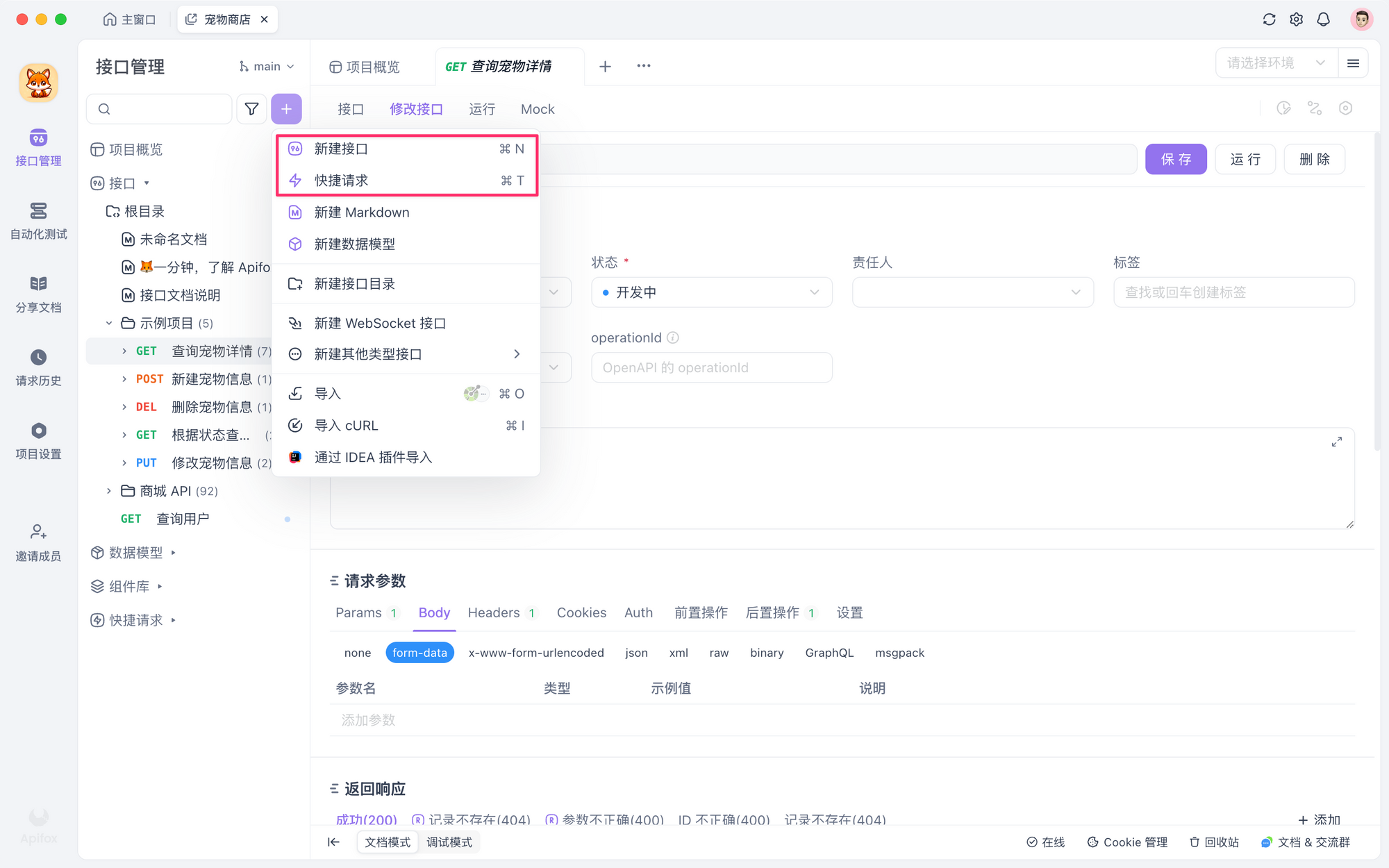
Task: Select the none body type
Action: click(358, 653)
